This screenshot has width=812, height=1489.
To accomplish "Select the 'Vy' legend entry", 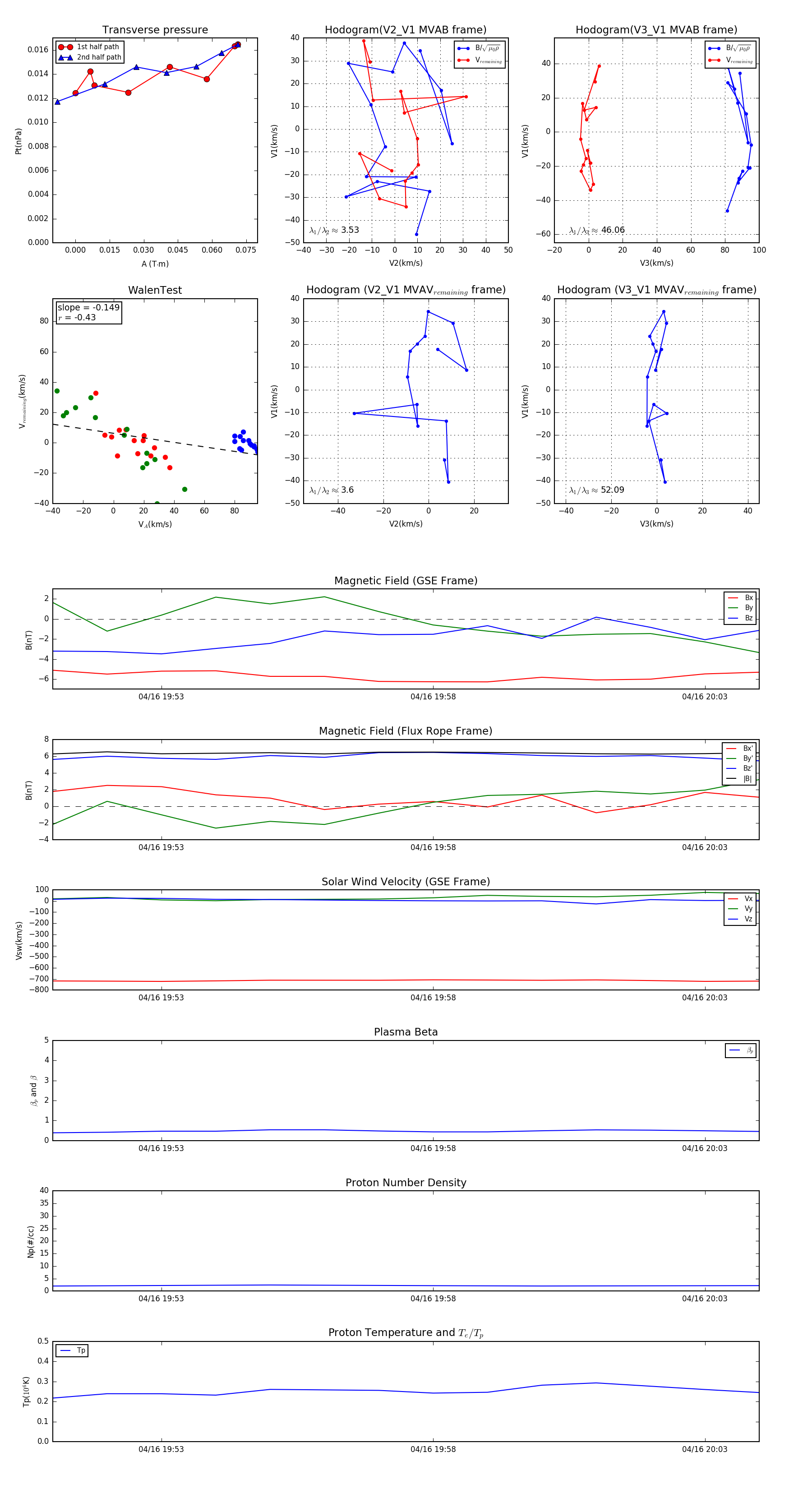I will (x=740, y=909).
